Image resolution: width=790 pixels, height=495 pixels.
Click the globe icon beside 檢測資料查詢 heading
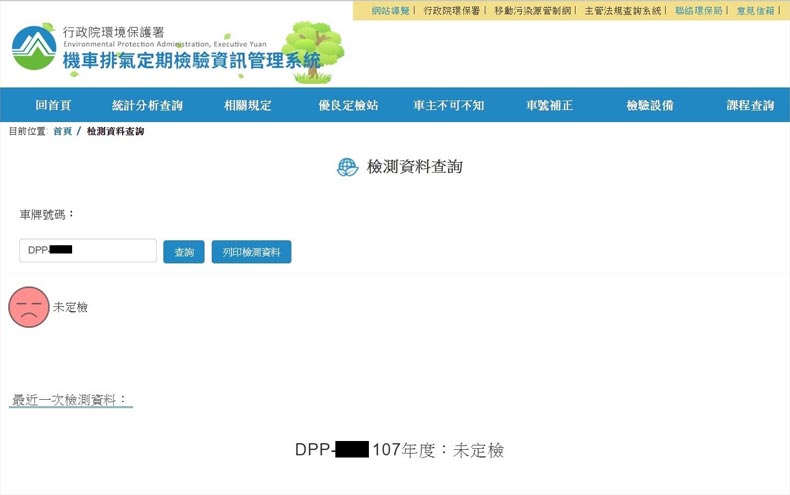347,167
